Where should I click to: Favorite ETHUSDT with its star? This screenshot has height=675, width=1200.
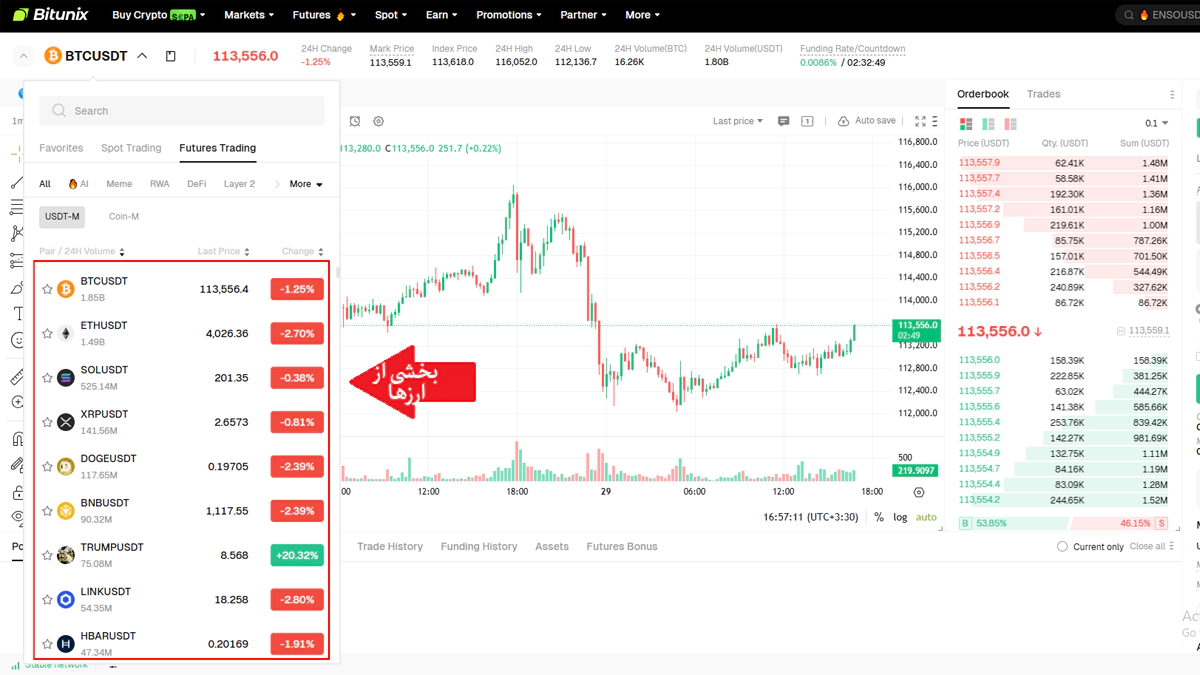(x=47, y=333)
